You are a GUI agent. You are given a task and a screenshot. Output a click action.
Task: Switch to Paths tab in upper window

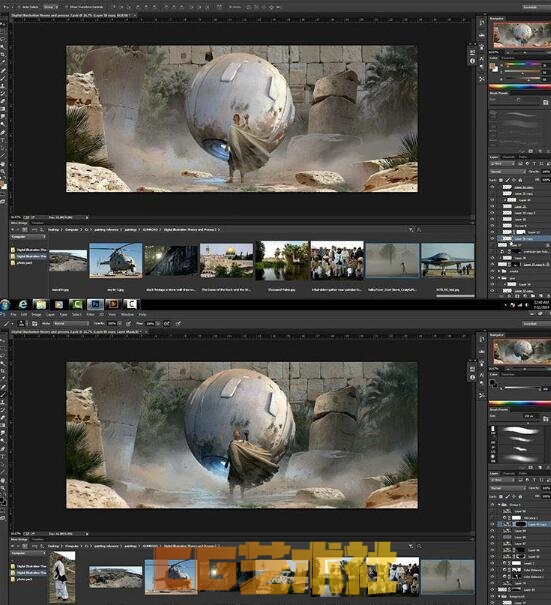[522, 157]
